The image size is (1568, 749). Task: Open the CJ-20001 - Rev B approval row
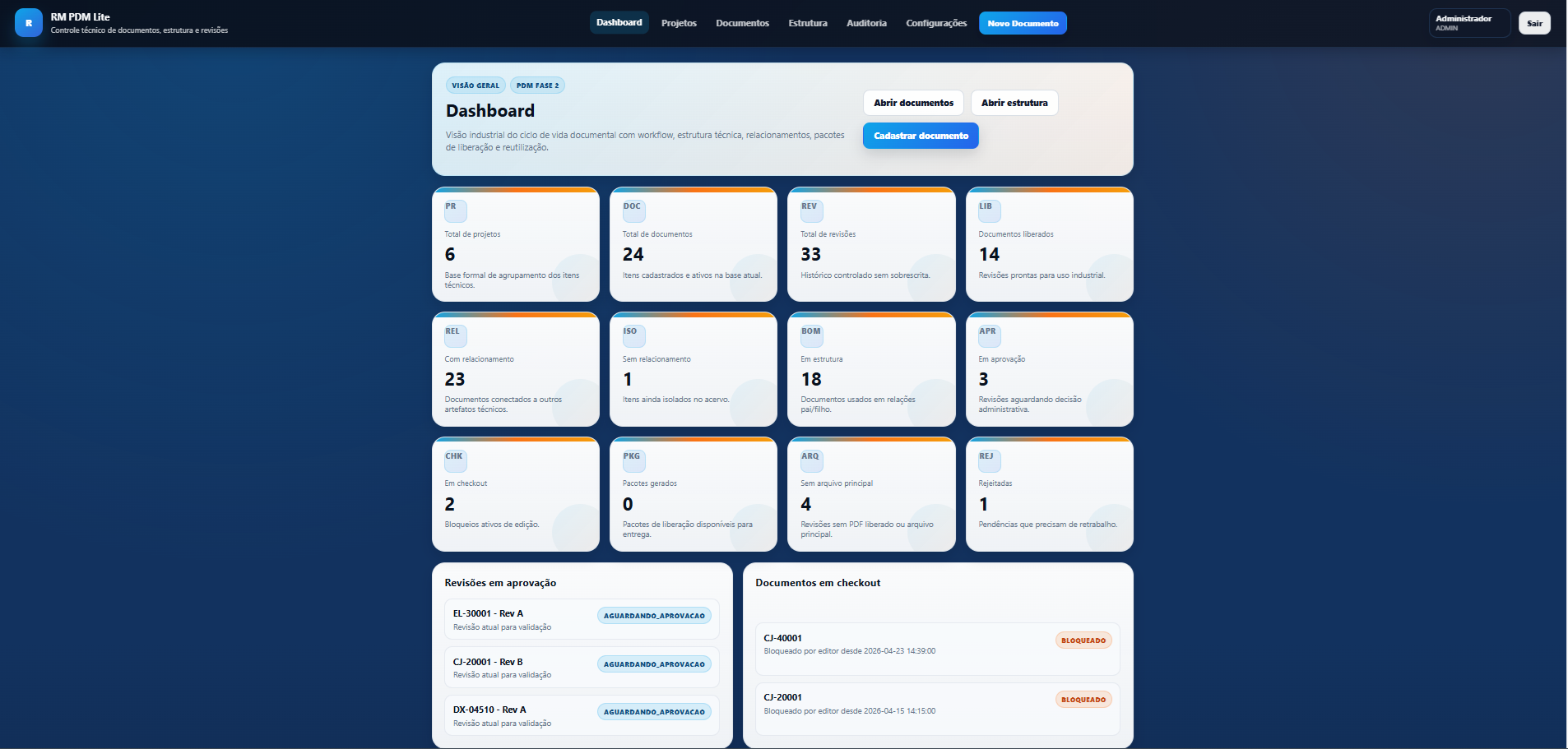582,668
